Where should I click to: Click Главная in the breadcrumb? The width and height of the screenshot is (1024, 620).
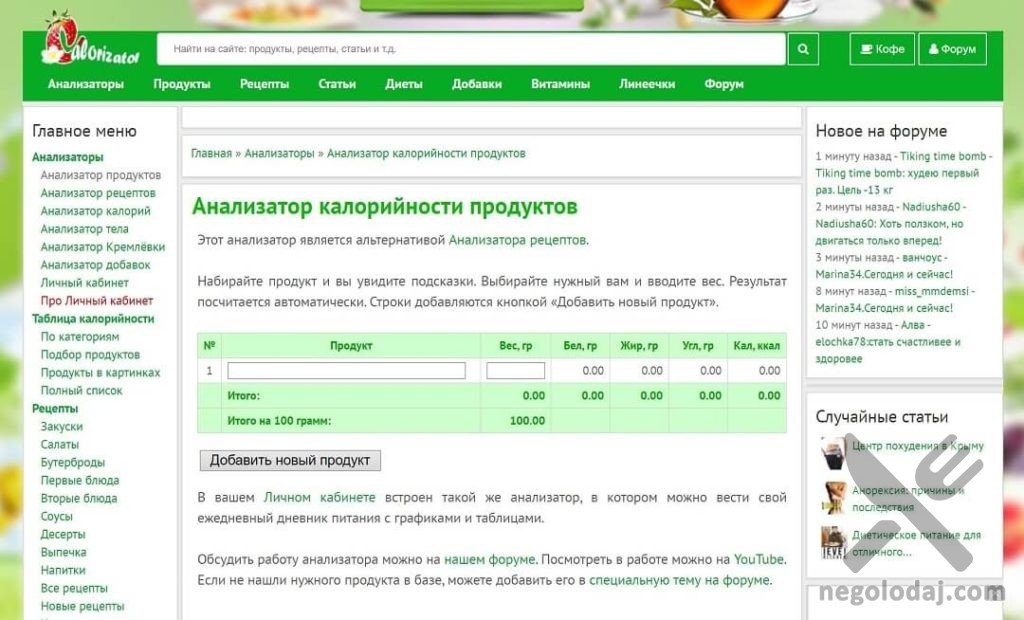tap(211, 154)
